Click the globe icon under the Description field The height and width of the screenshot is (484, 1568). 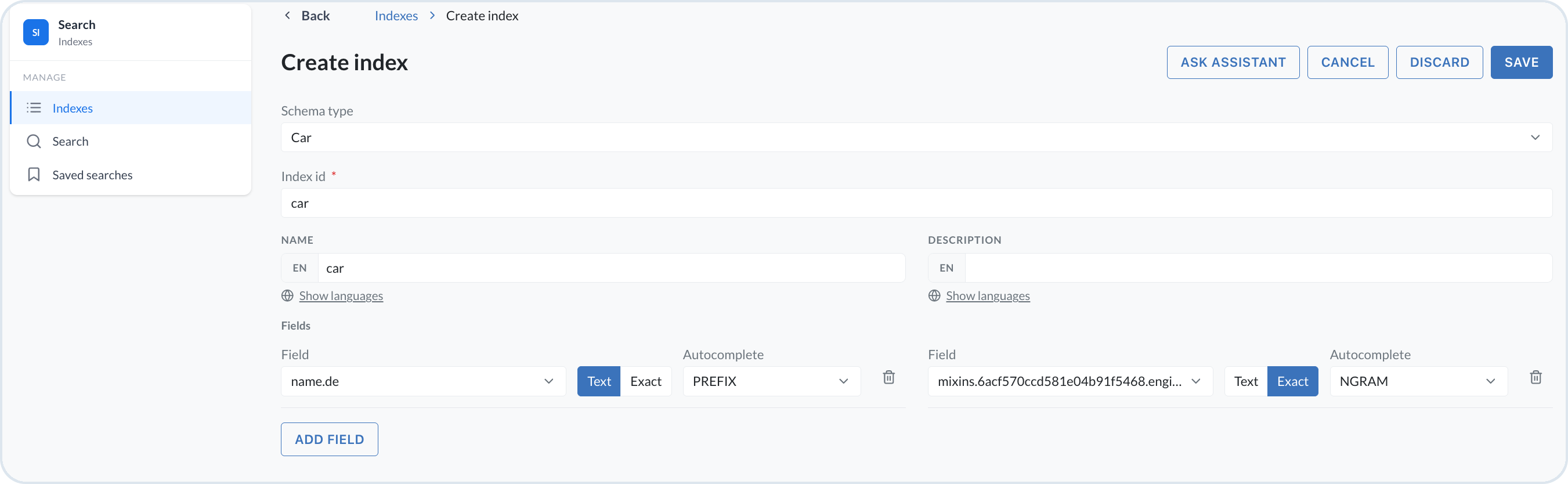tap(934, 296)
